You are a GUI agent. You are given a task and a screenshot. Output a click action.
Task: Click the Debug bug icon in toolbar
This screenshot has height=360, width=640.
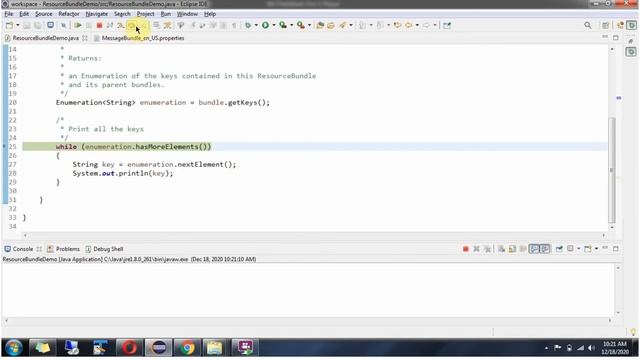point(247,25)
